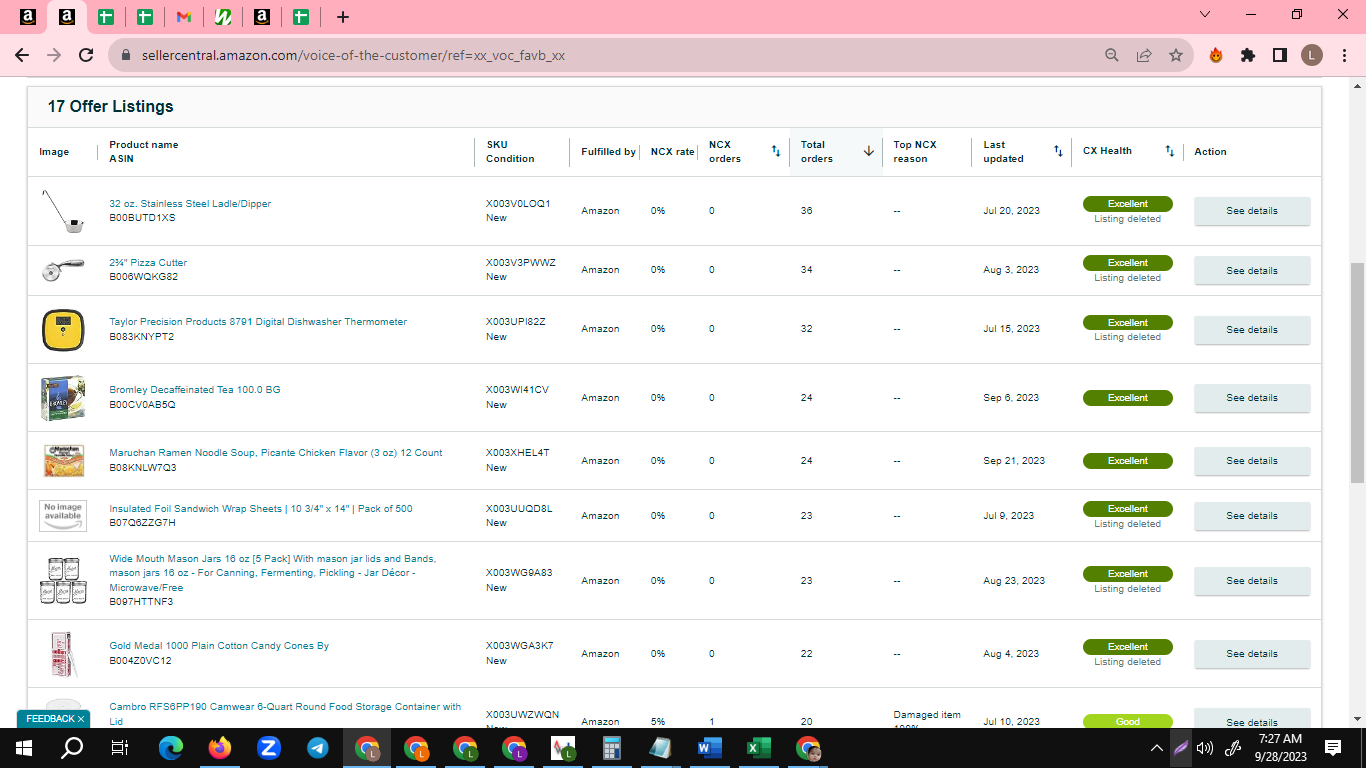Toggle the Chrome side panel icon
This screenshot has width=1366, height=768.
tap(1280, 56)
